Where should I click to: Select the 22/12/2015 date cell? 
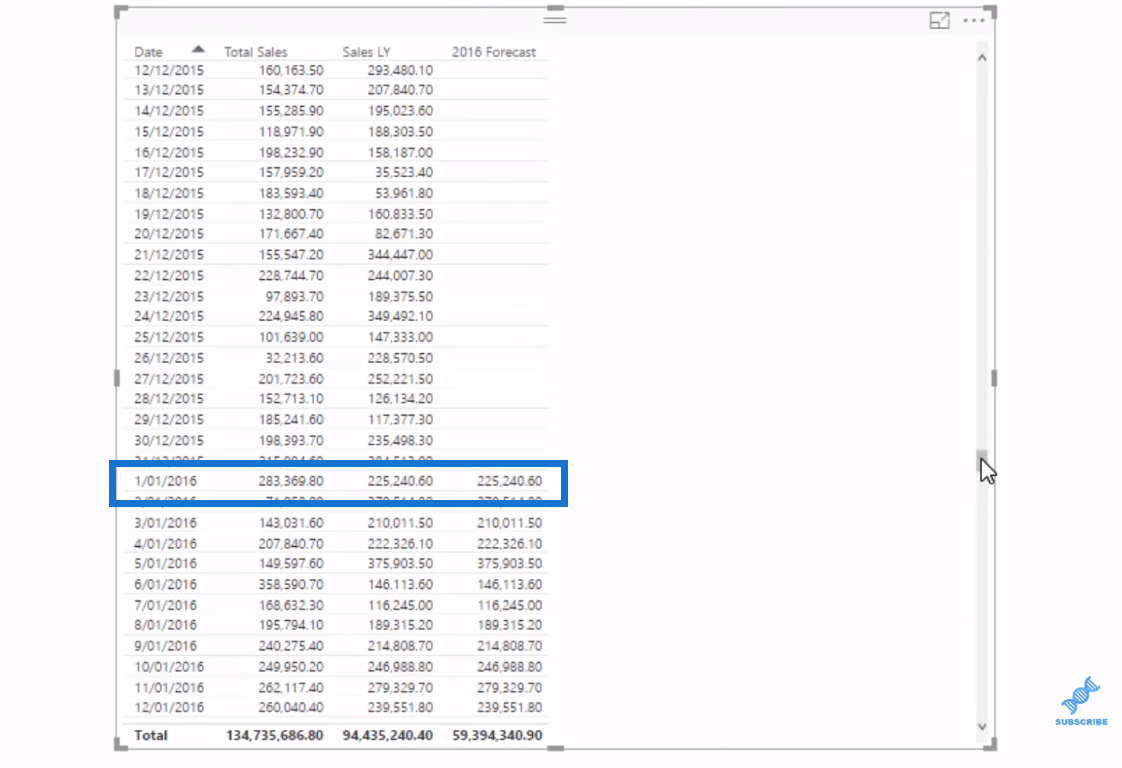[169, 276]
